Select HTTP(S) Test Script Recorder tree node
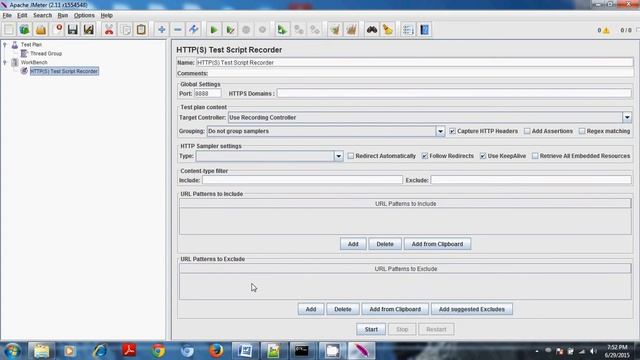Screen dimensions: 640x360 (64, 71)
